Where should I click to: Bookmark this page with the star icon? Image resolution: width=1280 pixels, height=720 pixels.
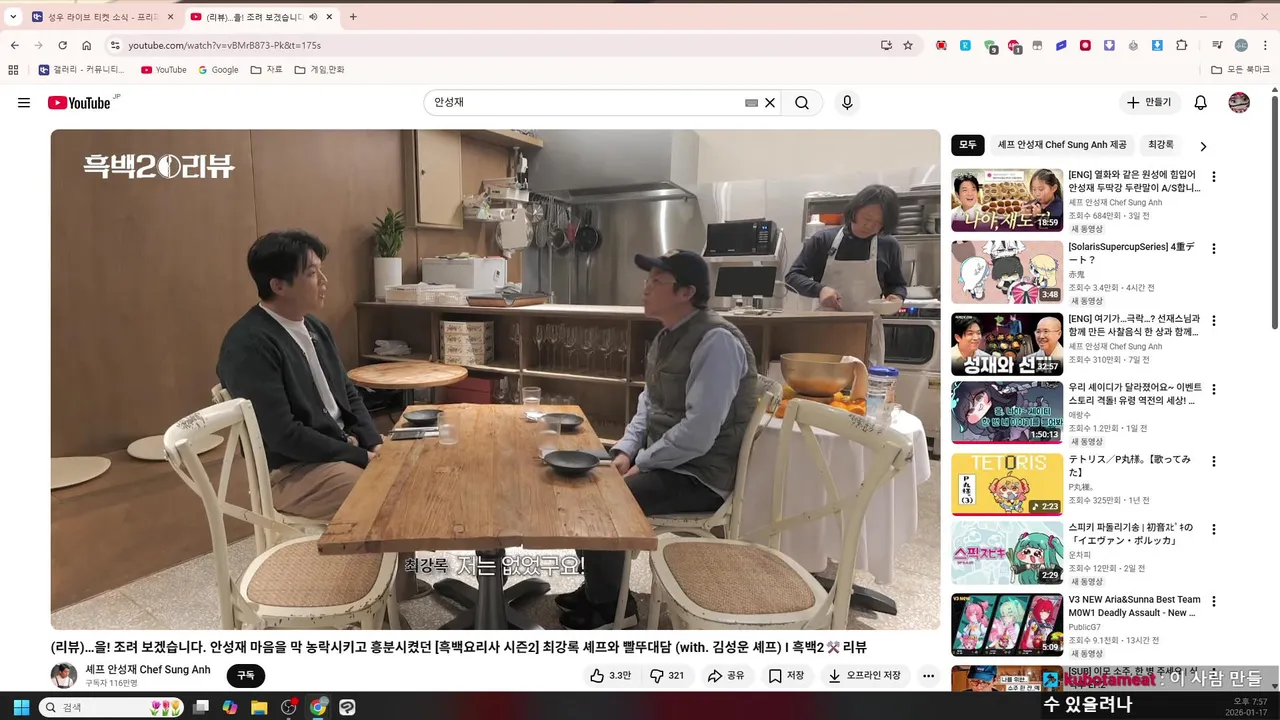(x=908, y=45)
